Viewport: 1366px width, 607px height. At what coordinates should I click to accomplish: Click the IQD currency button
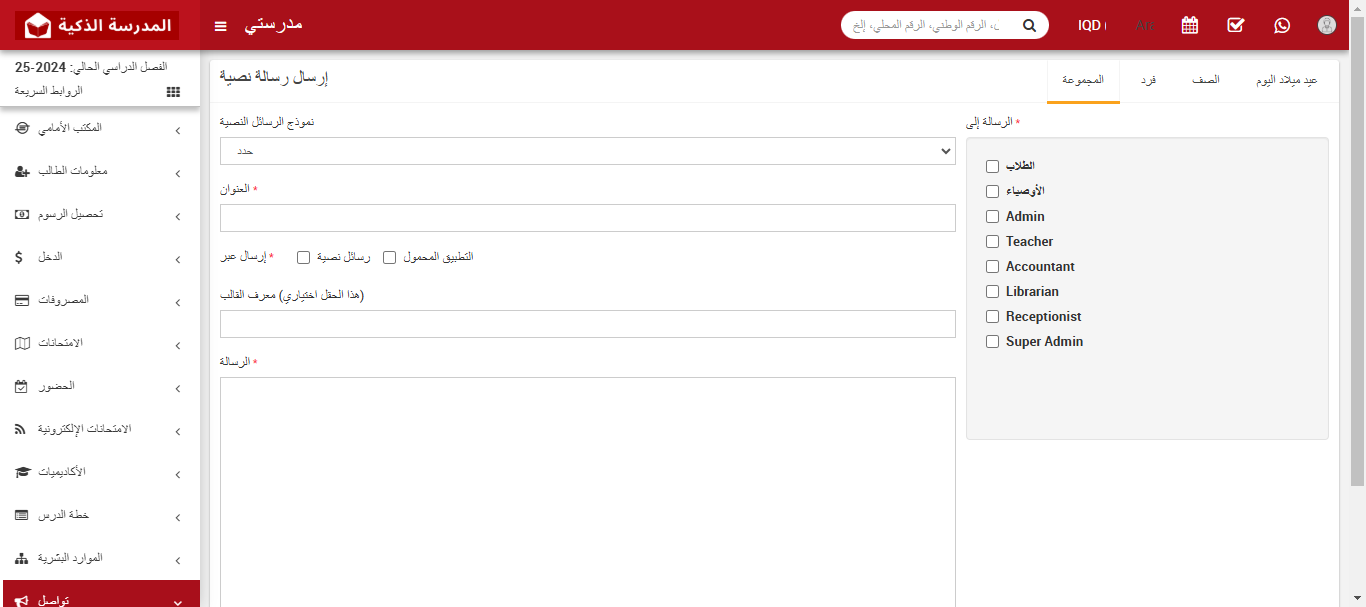1091,25
